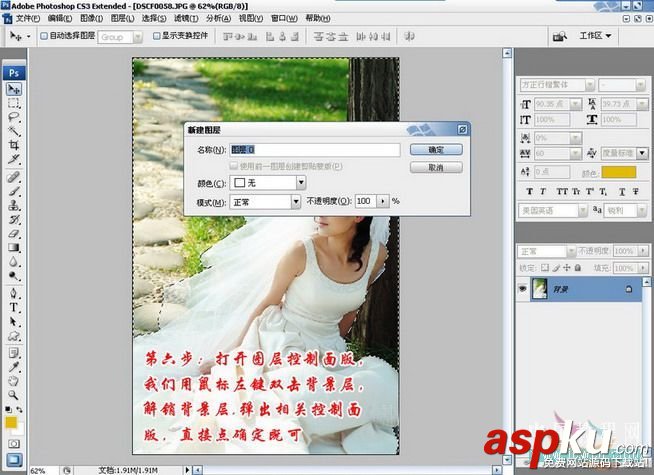
Task: Select the Brush tool
Action: (14, 191)
